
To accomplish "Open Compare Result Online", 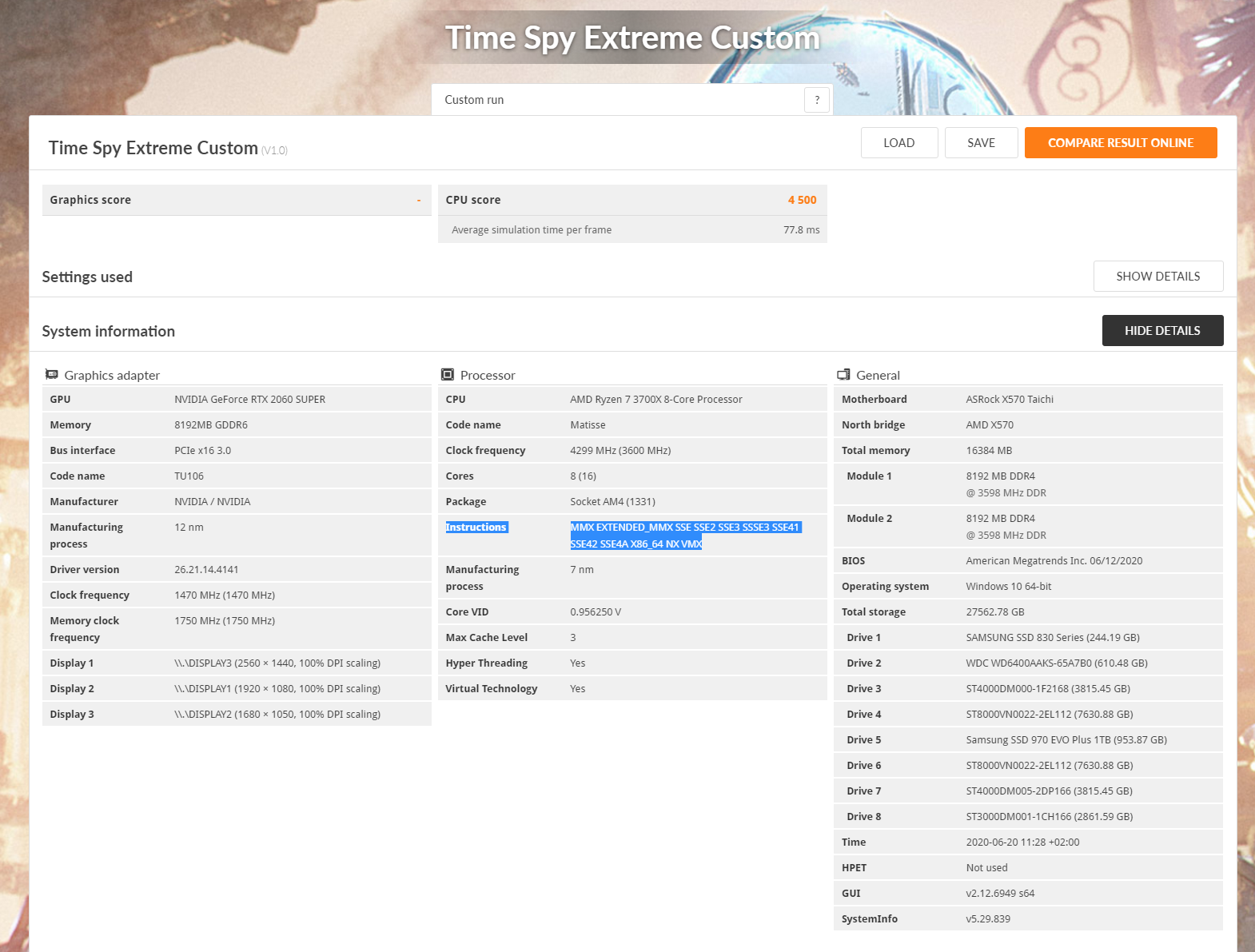I will coord(1121,143).
